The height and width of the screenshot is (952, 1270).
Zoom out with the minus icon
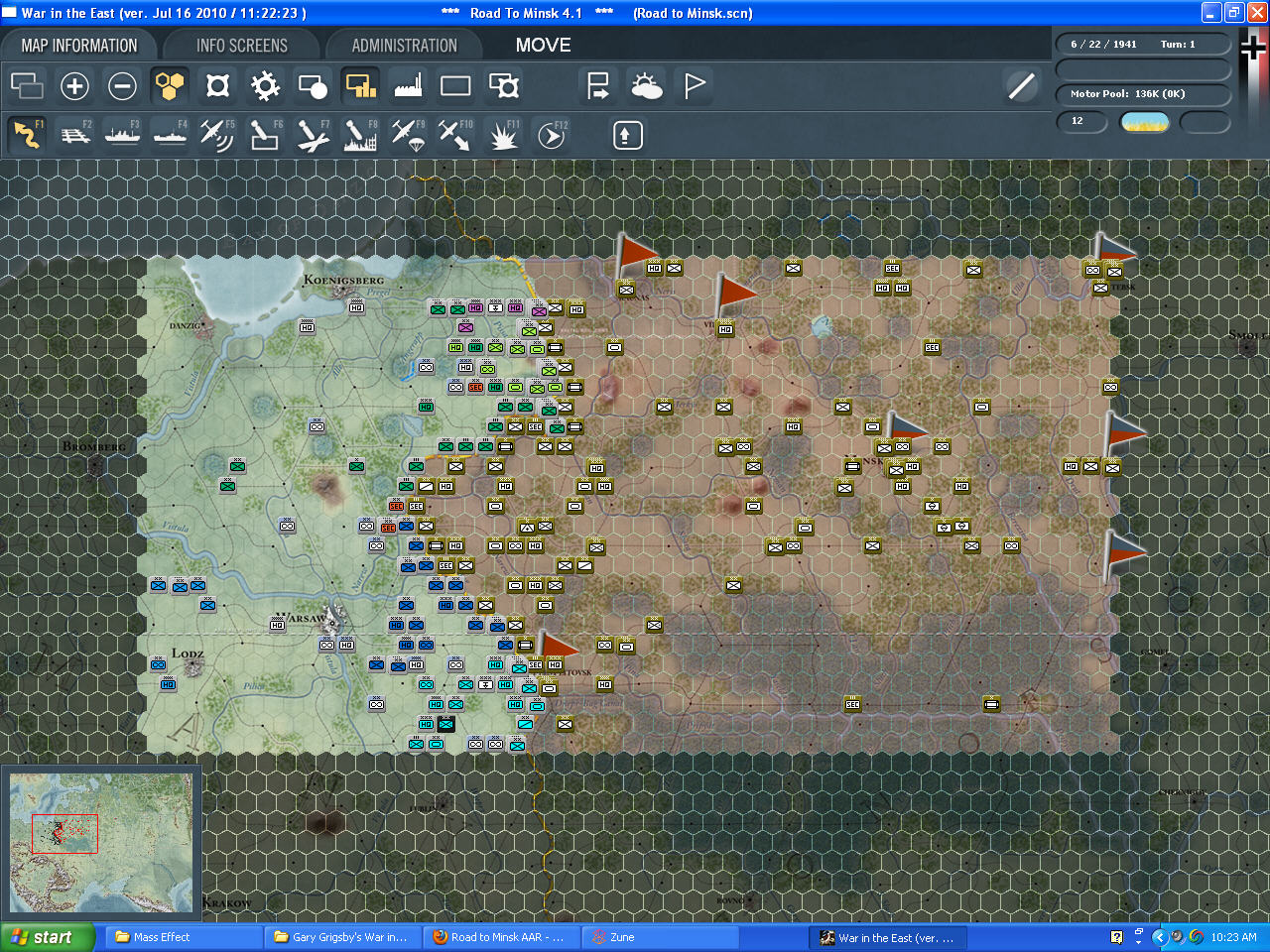[122, 86]
